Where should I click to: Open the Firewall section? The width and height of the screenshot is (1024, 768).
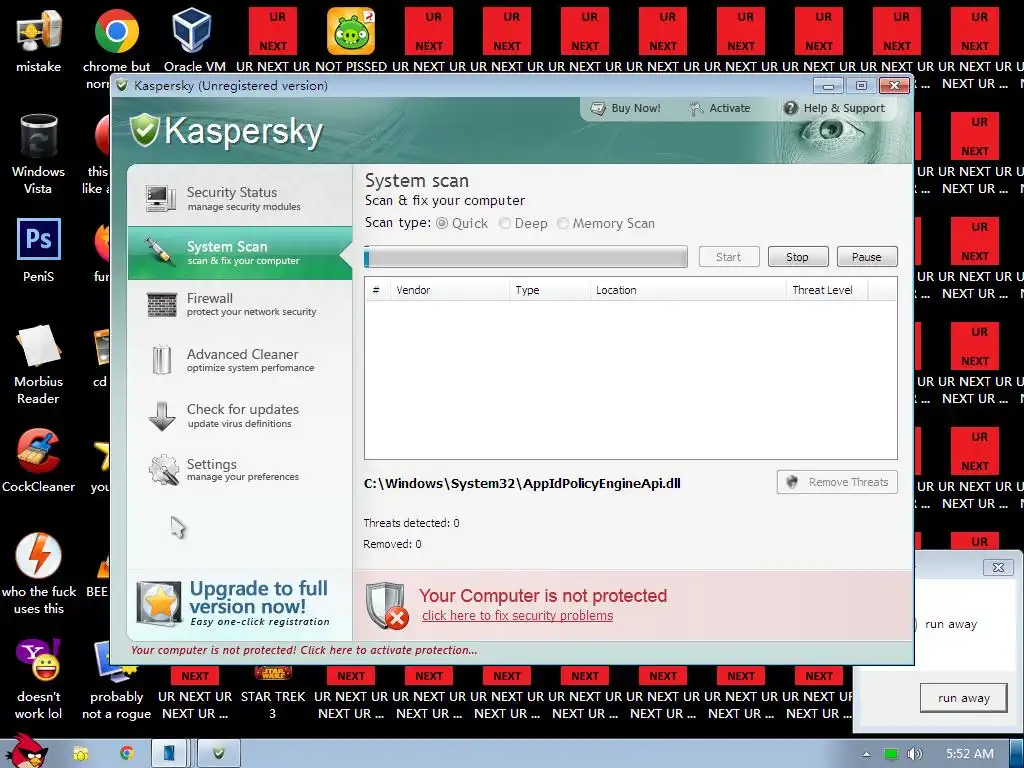(x=239, y=304)
